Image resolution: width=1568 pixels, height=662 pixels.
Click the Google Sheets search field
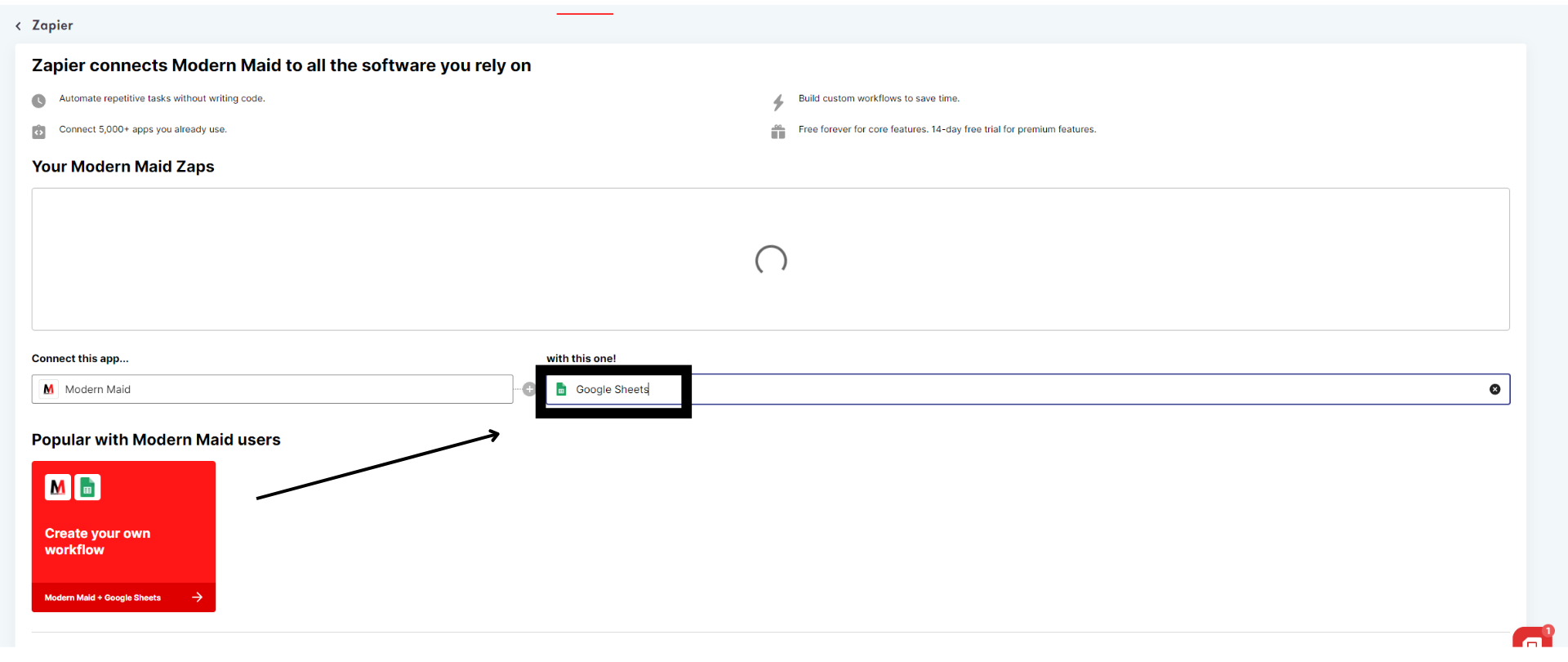[1028, 389]
